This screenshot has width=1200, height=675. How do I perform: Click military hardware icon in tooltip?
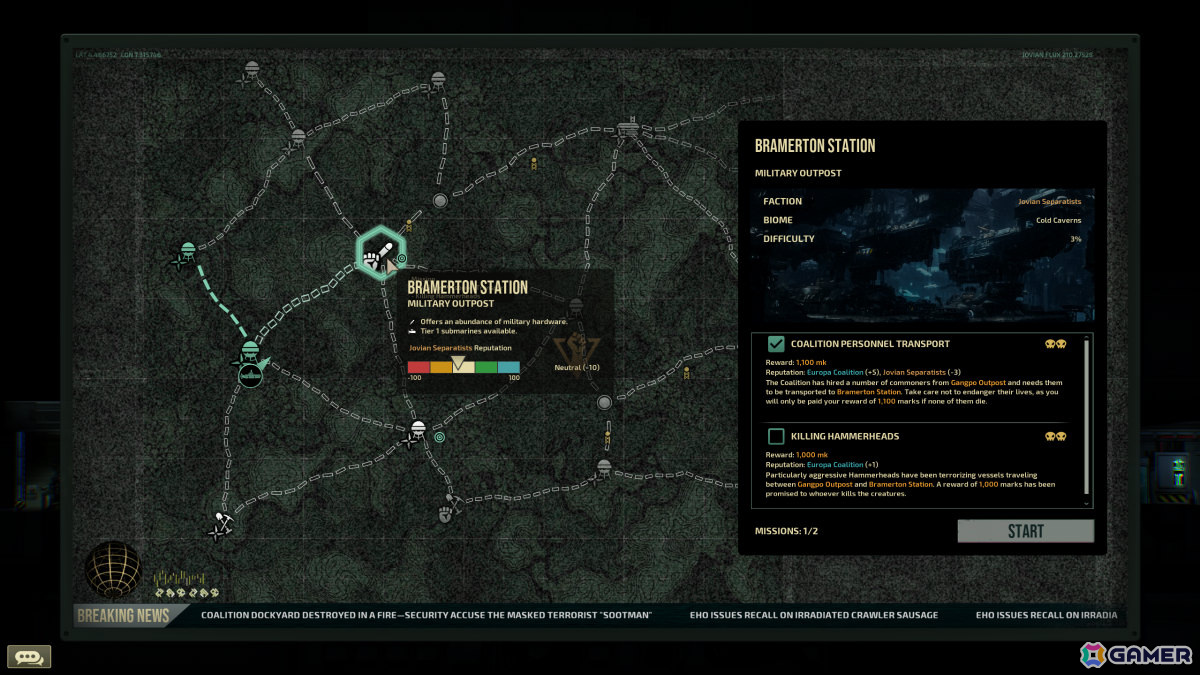tap(412, 322)
